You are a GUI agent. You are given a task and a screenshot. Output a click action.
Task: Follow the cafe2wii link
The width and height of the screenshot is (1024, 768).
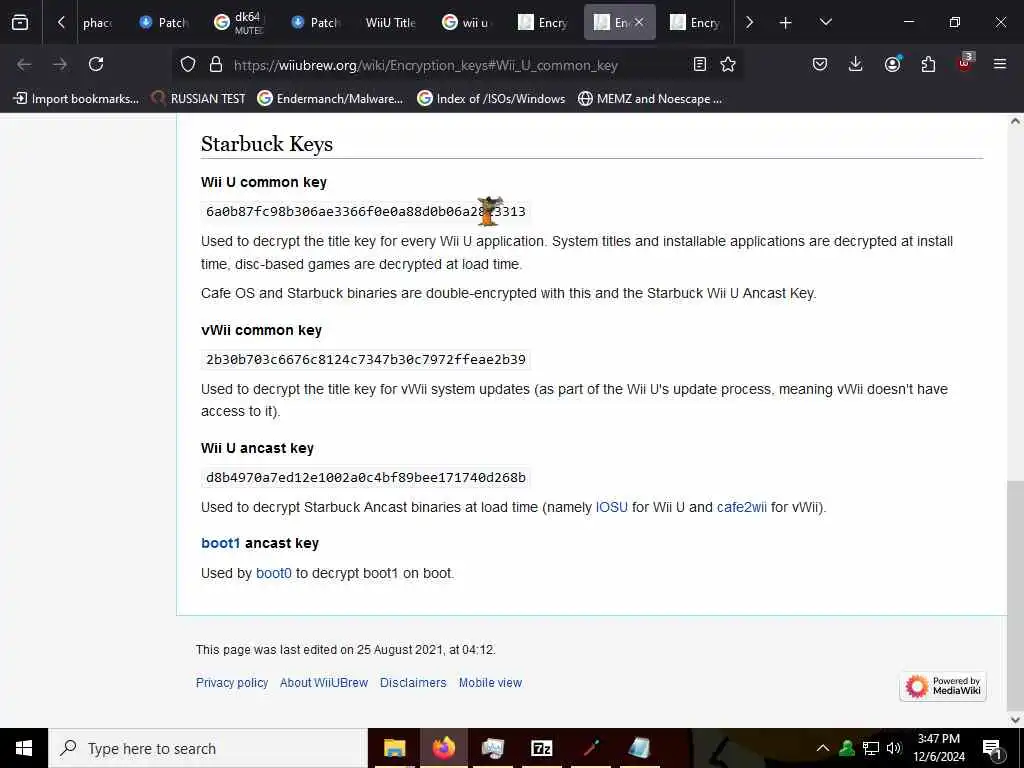coord(741,507)
